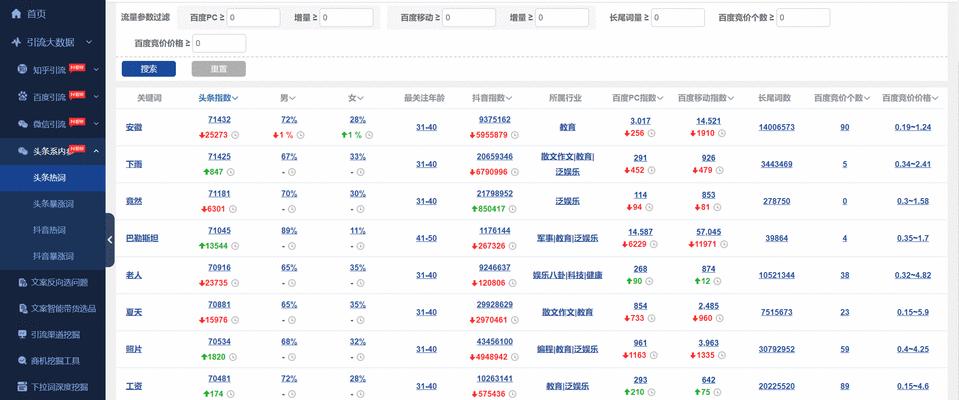Image resolution: width=959 pixels, height=400 pixels.
Task: Open 百度竞价价格 link 0.35~1.7
Action: point(913,238)
